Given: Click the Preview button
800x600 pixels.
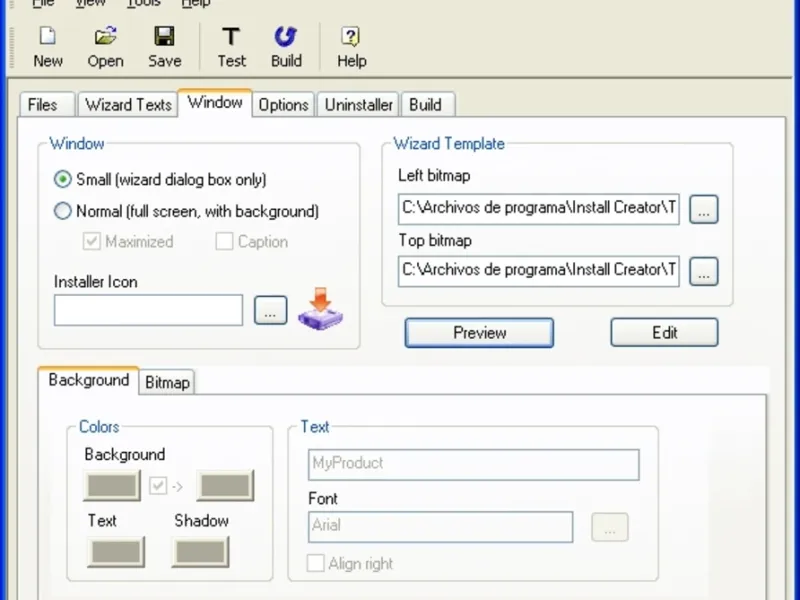Looking at the screenshot, I should (x=479, y=333).
